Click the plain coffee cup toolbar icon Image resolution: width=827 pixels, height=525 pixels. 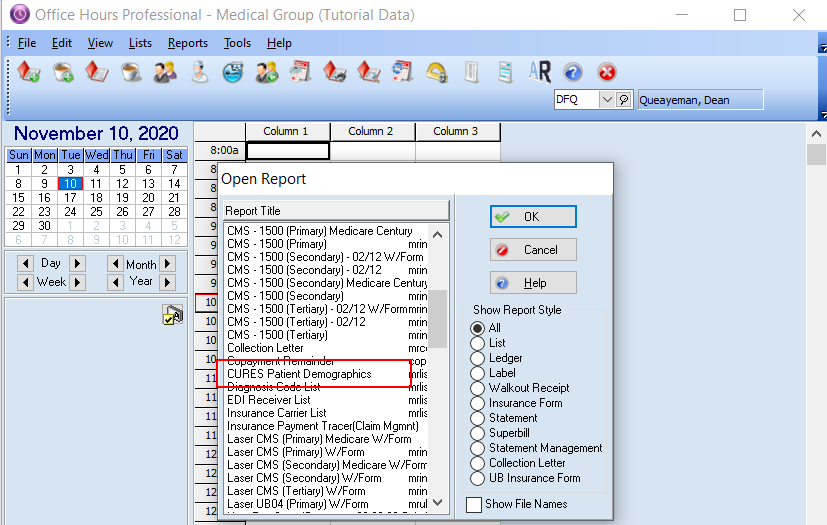(x=131, y=72)
